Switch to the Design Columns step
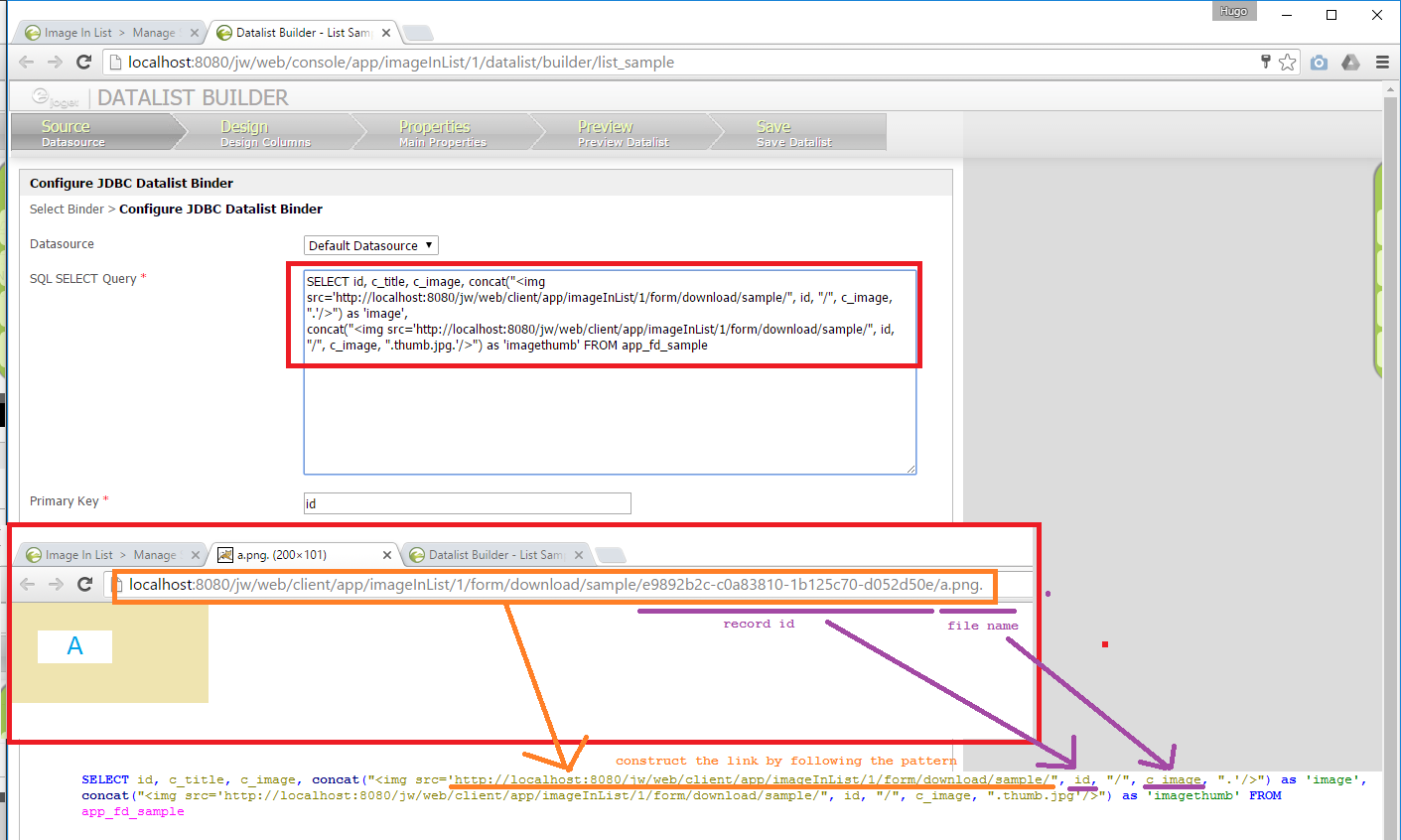The width and height of the screenshot is (1401, 840). [265, 132]
